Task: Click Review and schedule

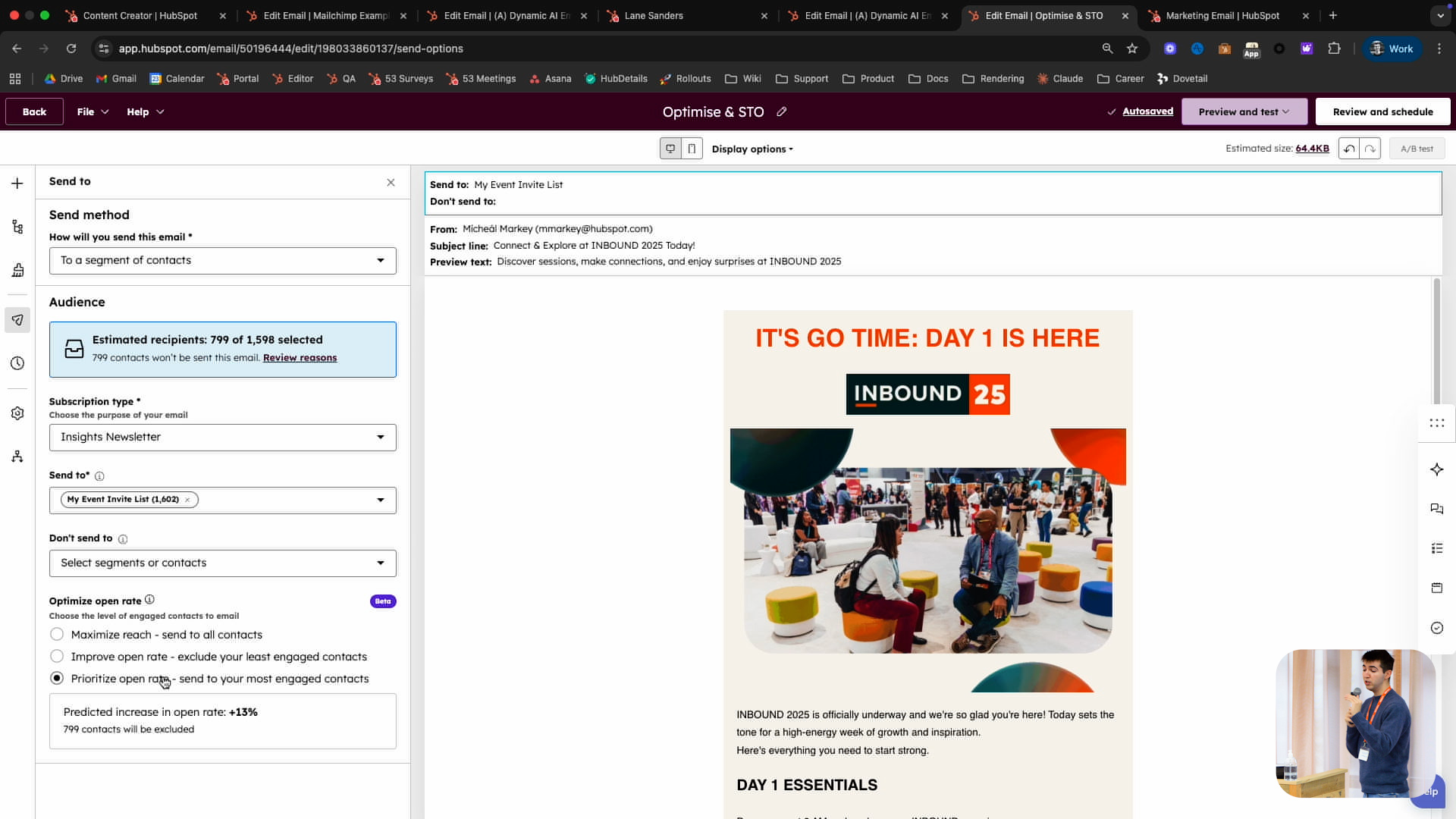Action: pos(1382,111)
